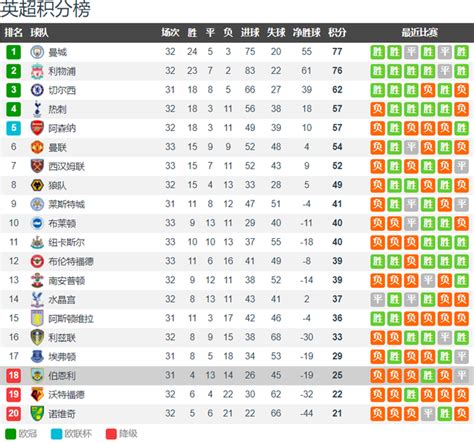Click the Wolves club crest
This screenshot has height=443, width=474.
click(x=37, y=185)
